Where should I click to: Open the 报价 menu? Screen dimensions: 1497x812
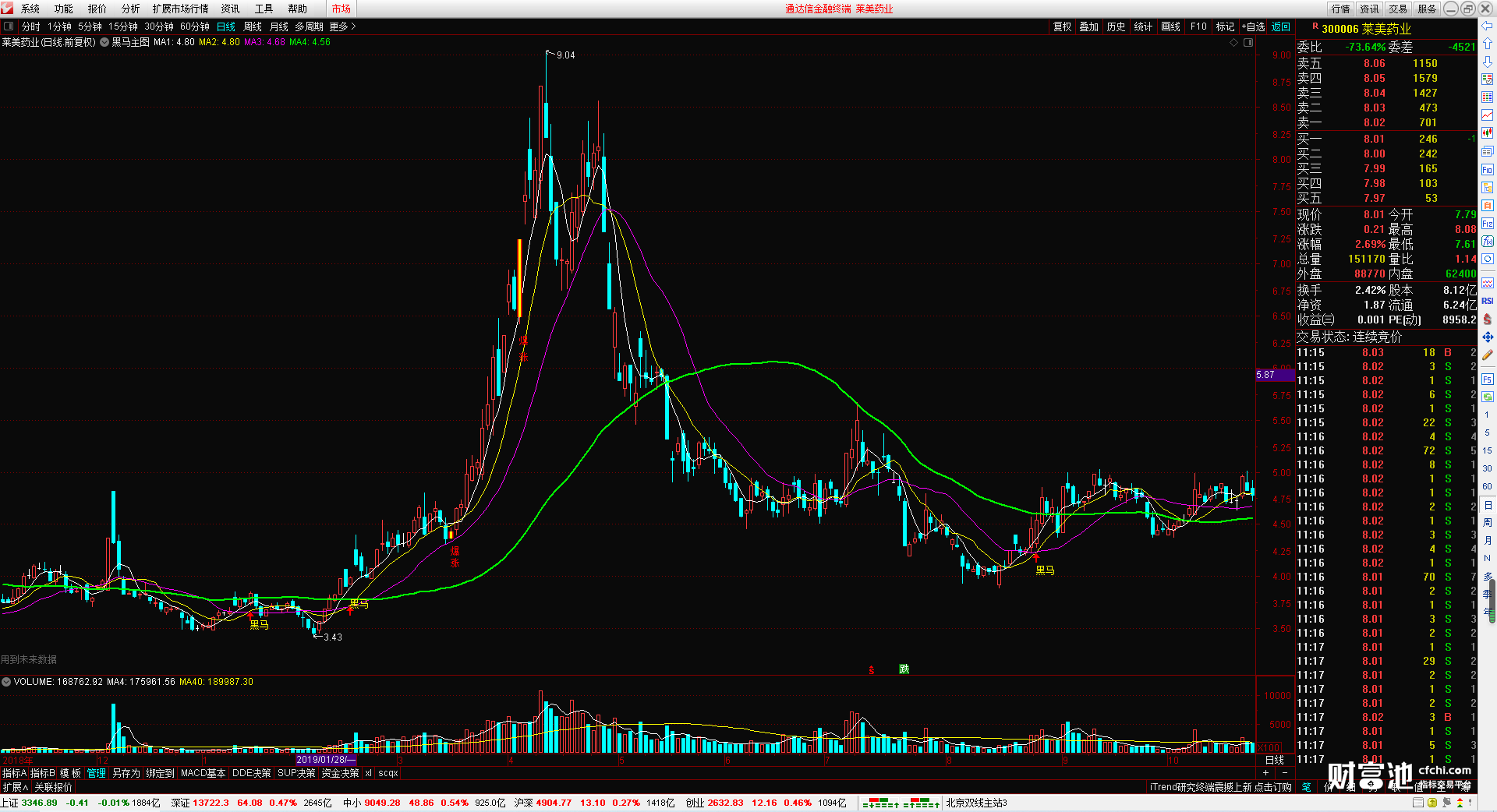[x=97, y=9]
